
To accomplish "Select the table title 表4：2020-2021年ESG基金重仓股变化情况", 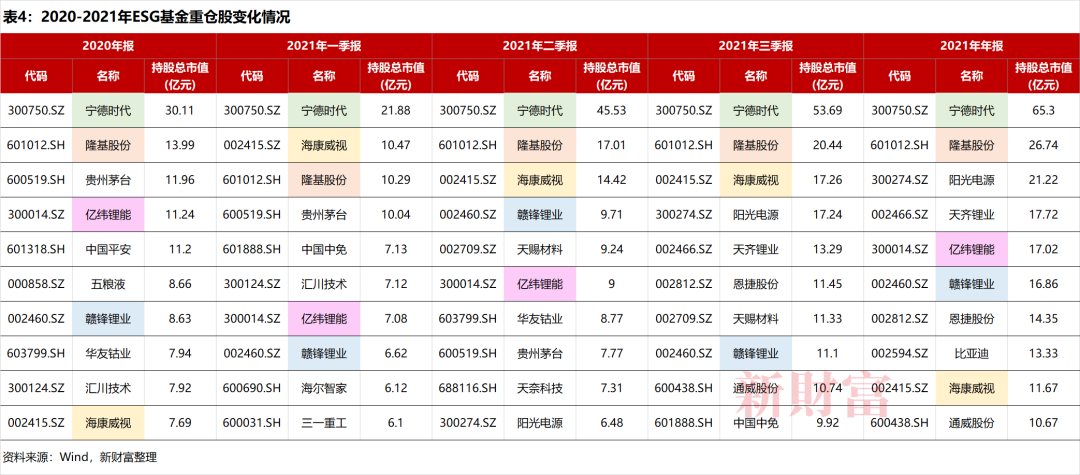I will [x=147, y=17].
